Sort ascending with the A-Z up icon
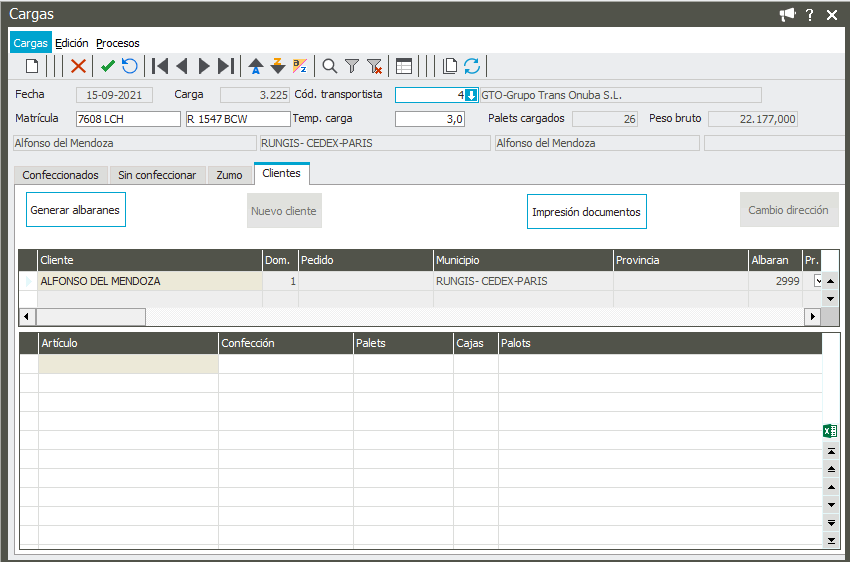 pyautogui.click(x=255, y=67)
